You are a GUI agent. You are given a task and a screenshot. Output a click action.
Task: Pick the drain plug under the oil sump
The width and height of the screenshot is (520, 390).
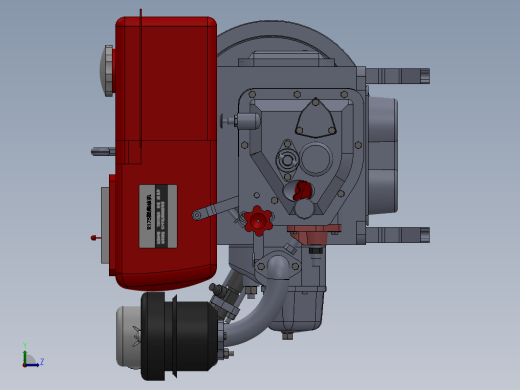click(288, 335)
